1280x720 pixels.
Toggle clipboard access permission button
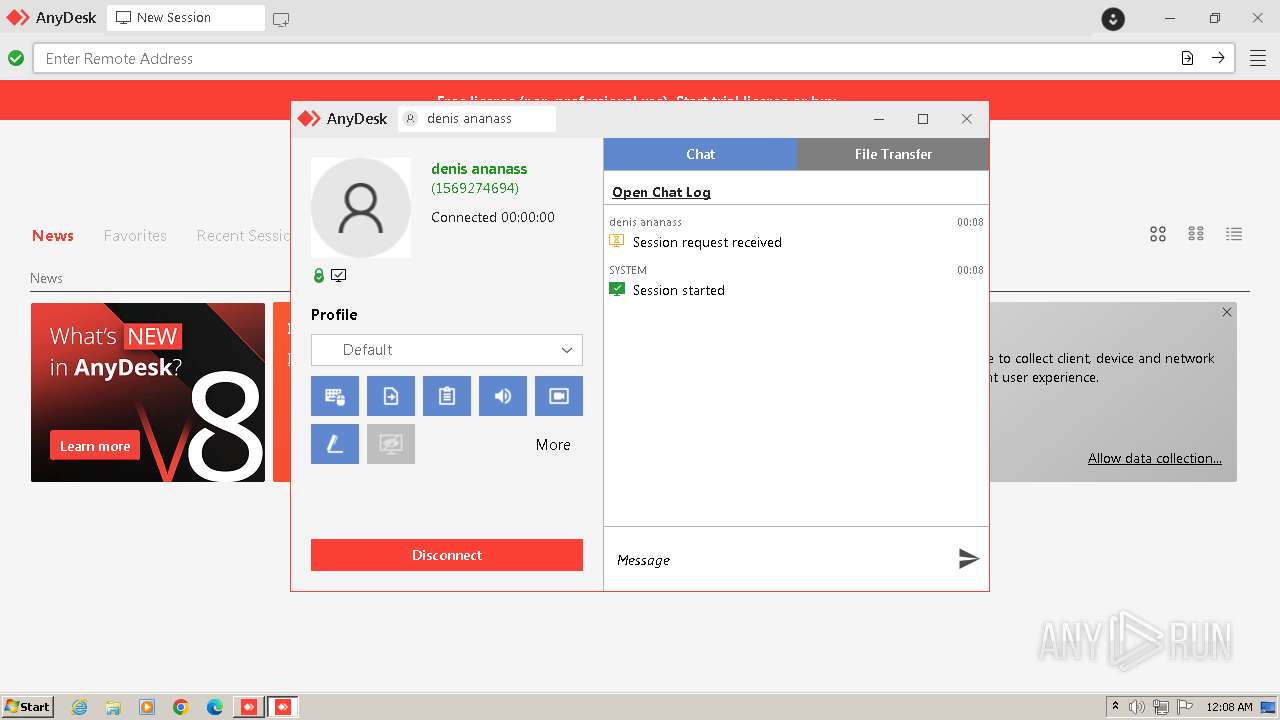coord(447,396)
